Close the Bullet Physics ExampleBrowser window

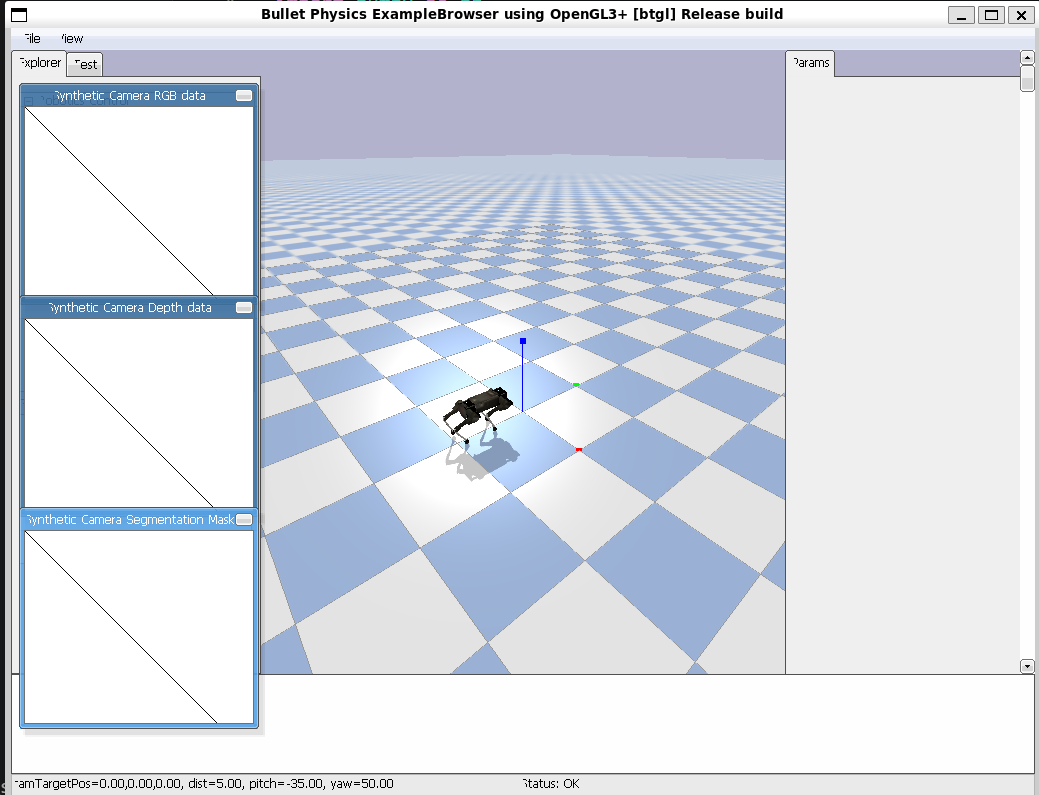1021,15
